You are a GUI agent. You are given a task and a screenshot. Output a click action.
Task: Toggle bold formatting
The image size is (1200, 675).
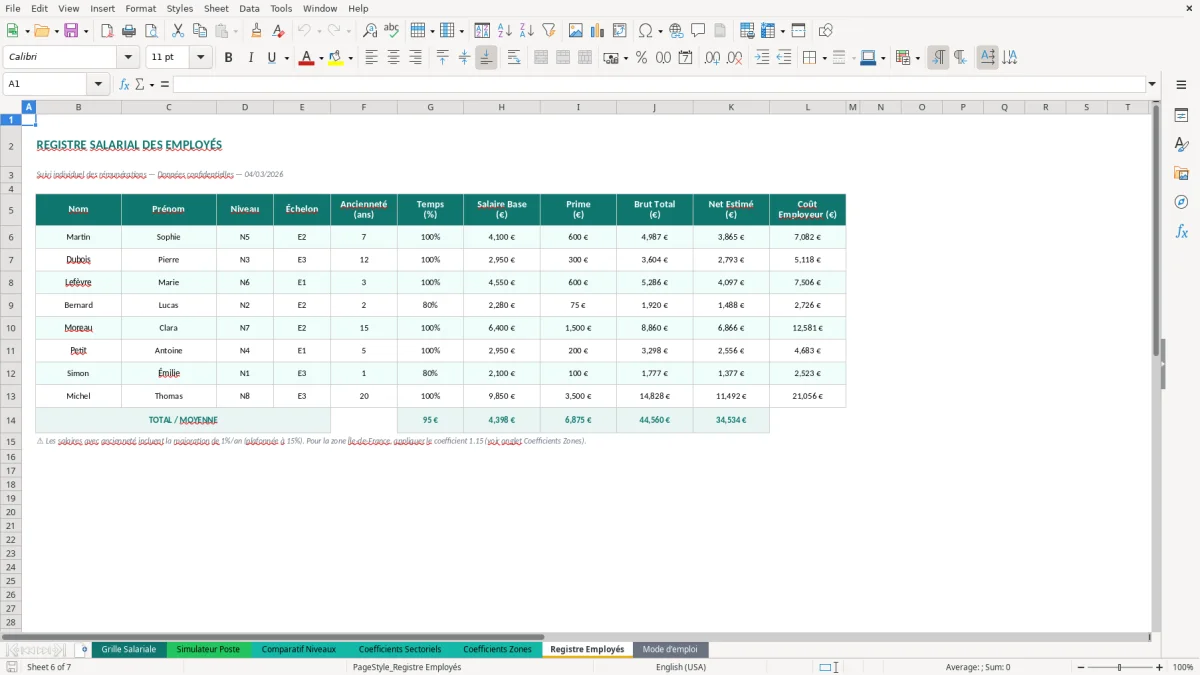click(x=228, y=58)
